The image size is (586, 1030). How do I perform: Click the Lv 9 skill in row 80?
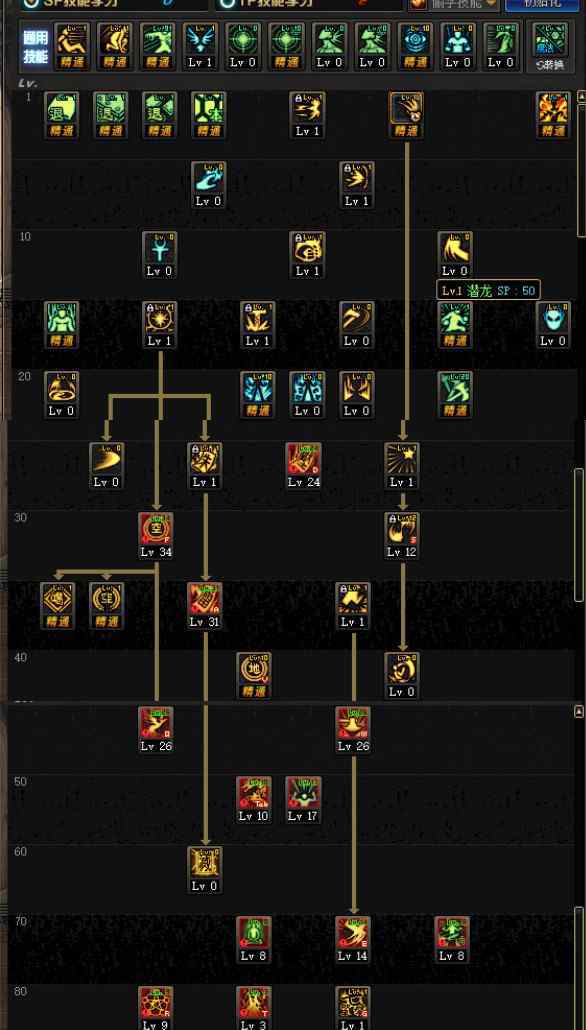[x=156, y=1003]
